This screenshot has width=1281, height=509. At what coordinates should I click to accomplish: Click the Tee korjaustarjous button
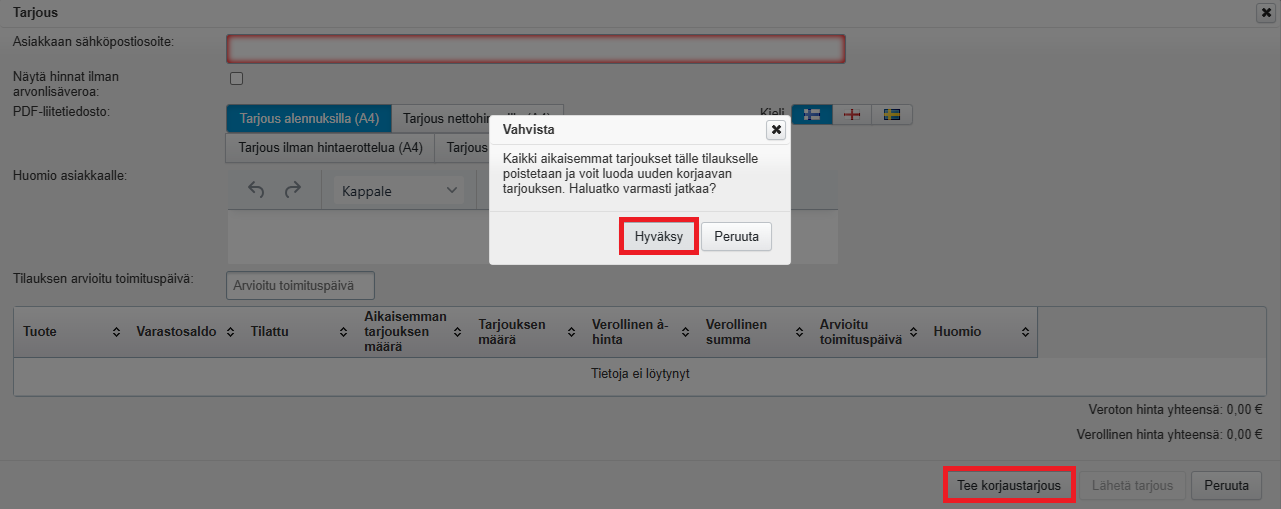1009,486
